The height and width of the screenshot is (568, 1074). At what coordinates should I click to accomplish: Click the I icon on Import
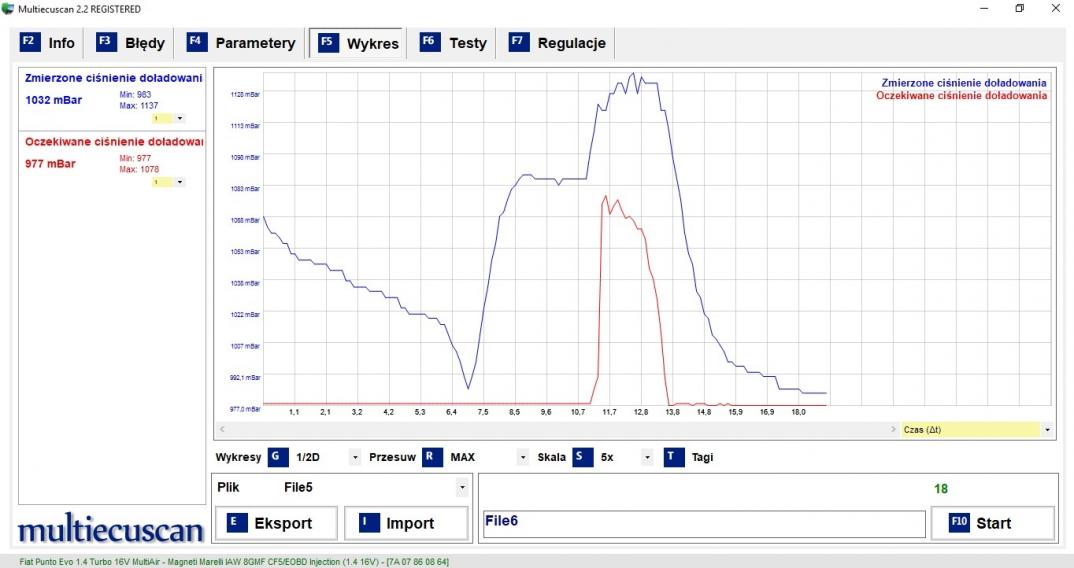[x=369, y=523]
